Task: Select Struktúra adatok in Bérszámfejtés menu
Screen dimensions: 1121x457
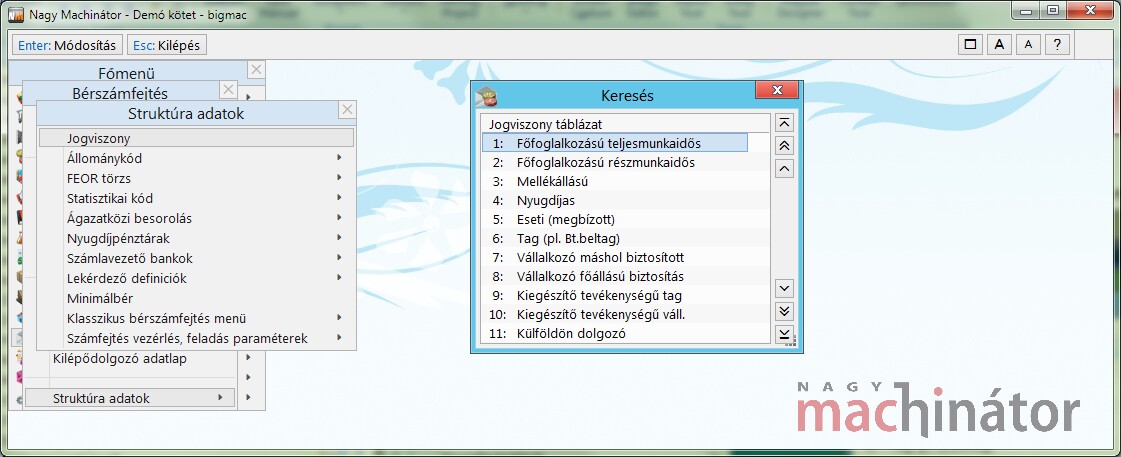Action: point(130,398)
